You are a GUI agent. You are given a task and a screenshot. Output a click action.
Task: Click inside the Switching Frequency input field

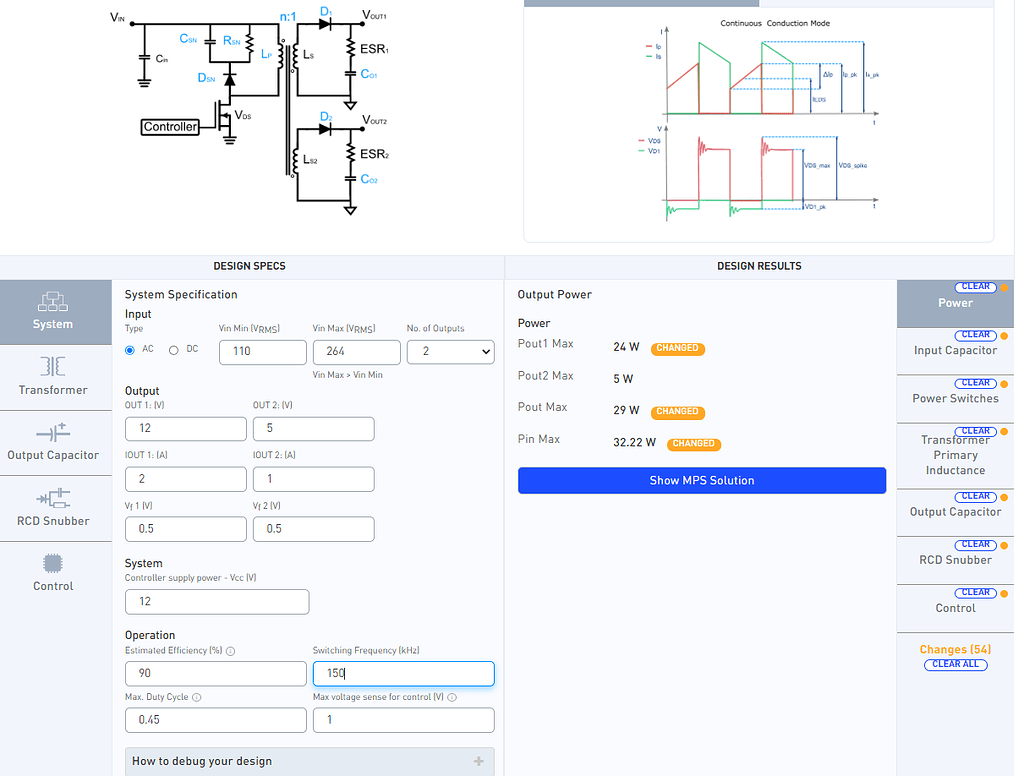tap(403, 673)
